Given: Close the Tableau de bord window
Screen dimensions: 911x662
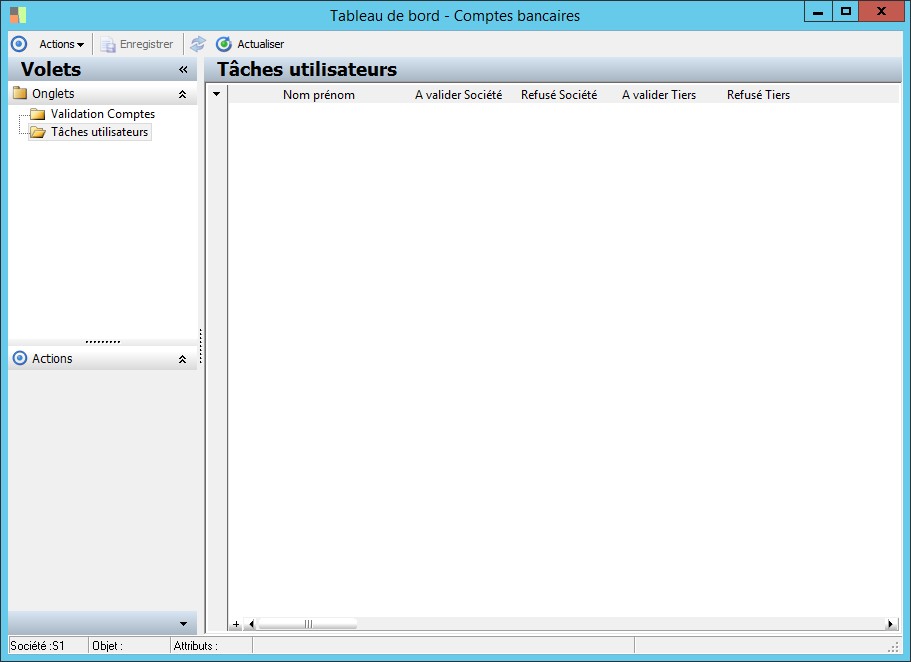Looking at the screenshot, I should (x=881, y=12).
